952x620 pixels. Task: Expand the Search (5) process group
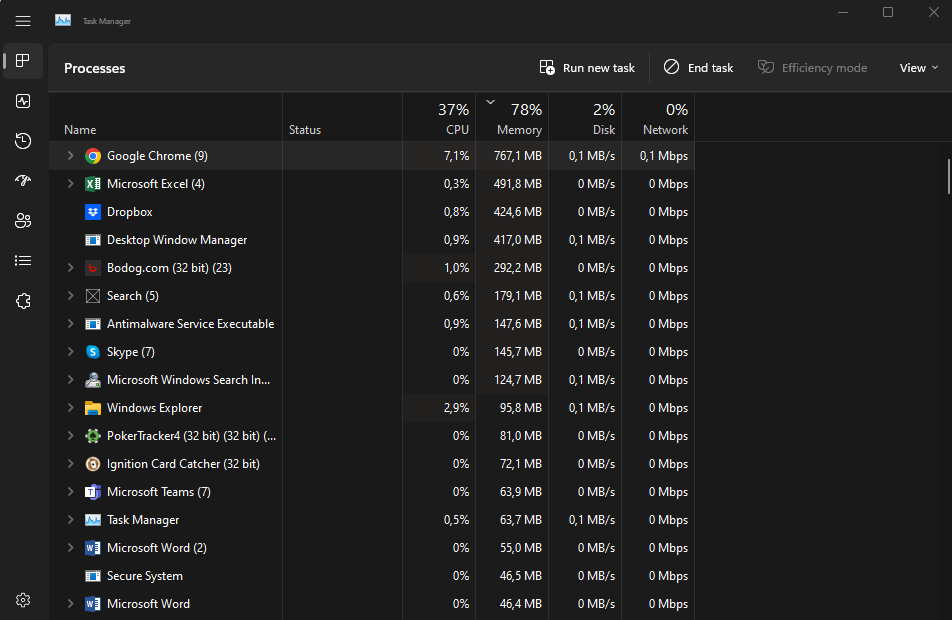[x=70, y=296]
